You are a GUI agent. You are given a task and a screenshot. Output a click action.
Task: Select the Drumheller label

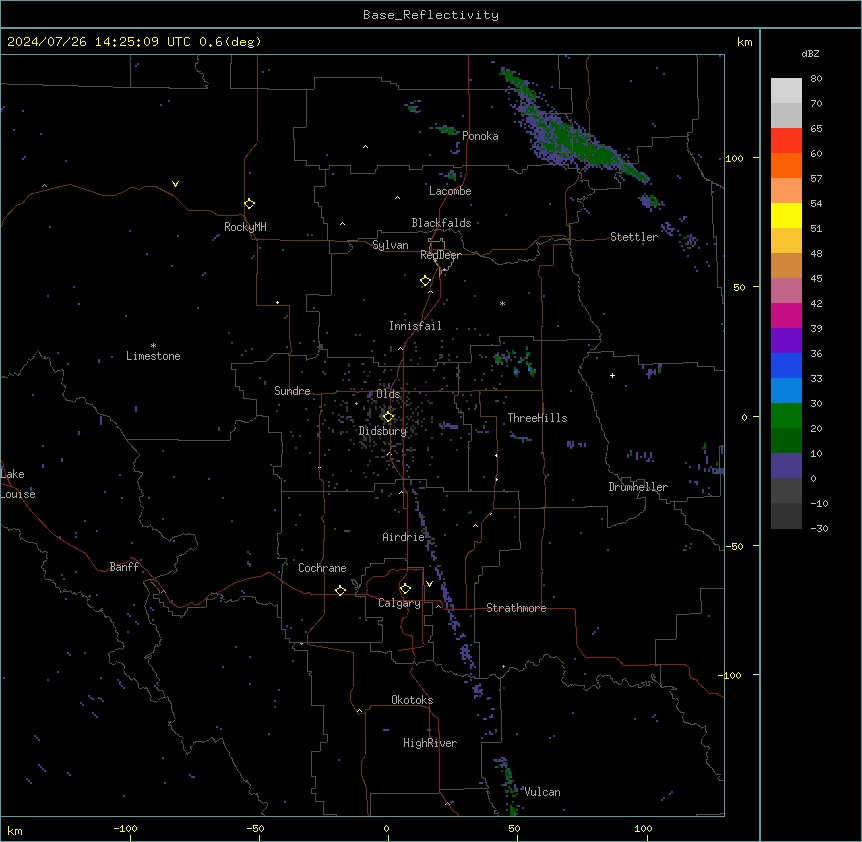[x=638, y=488]
